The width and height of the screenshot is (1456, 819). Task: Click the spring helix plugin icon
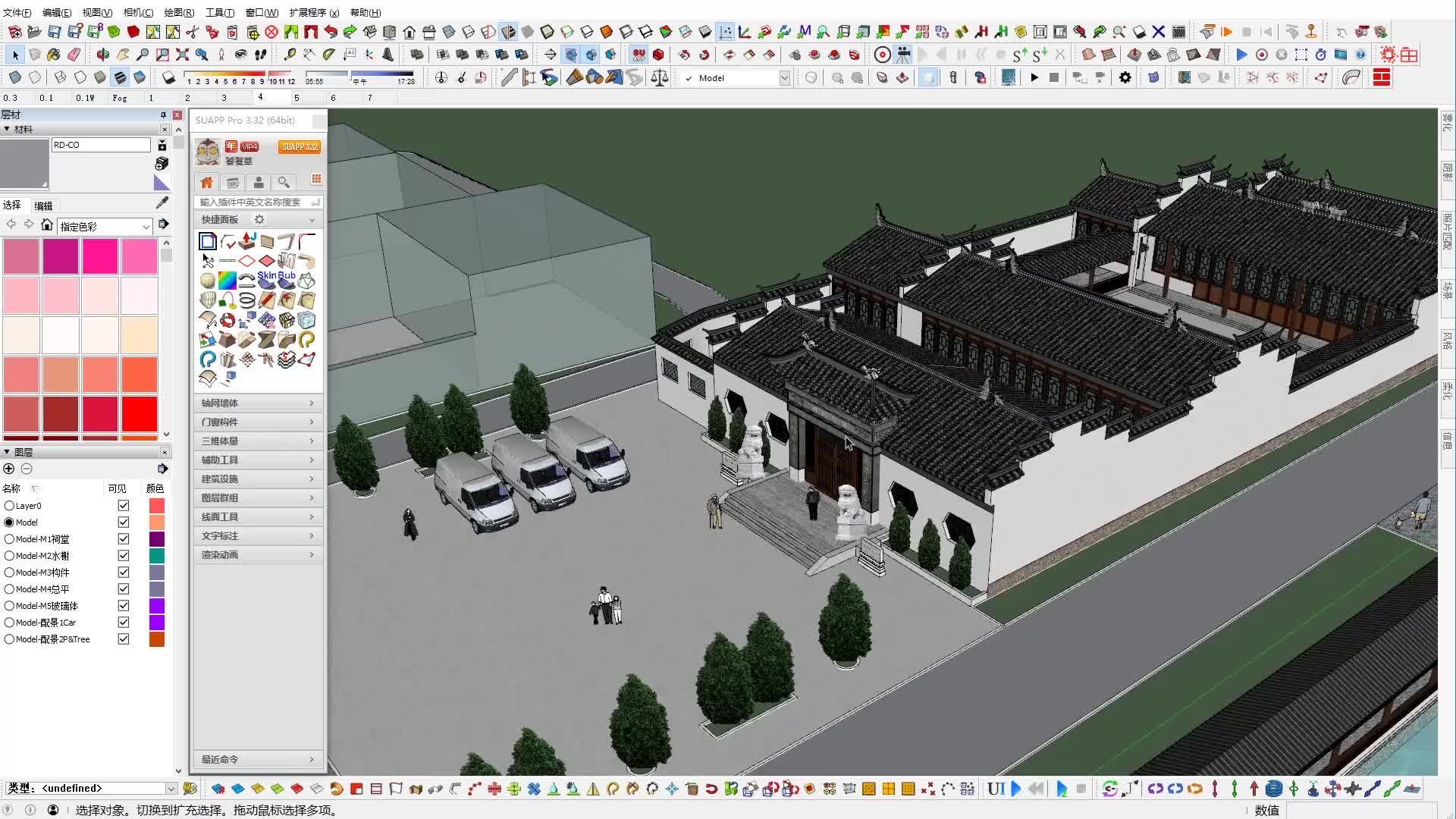tap(247, 300)
